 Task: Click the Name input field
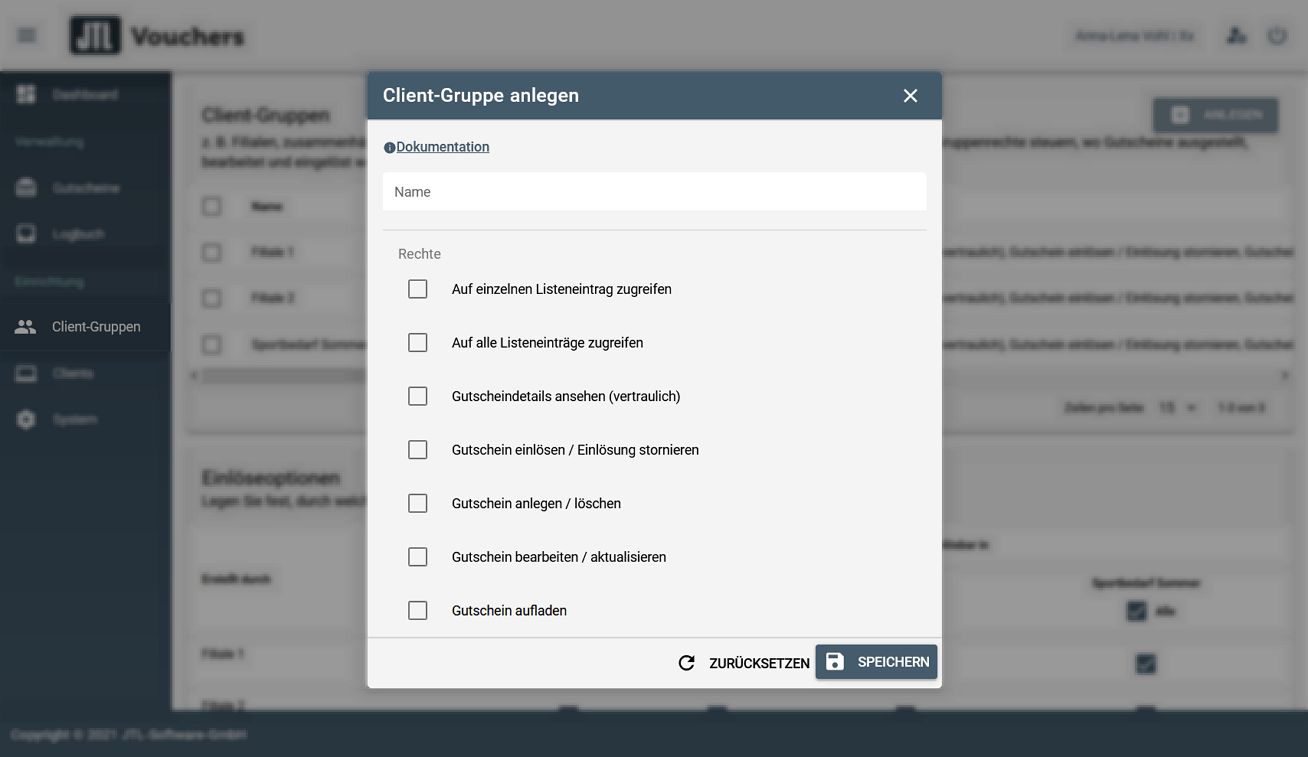[654, 192]
